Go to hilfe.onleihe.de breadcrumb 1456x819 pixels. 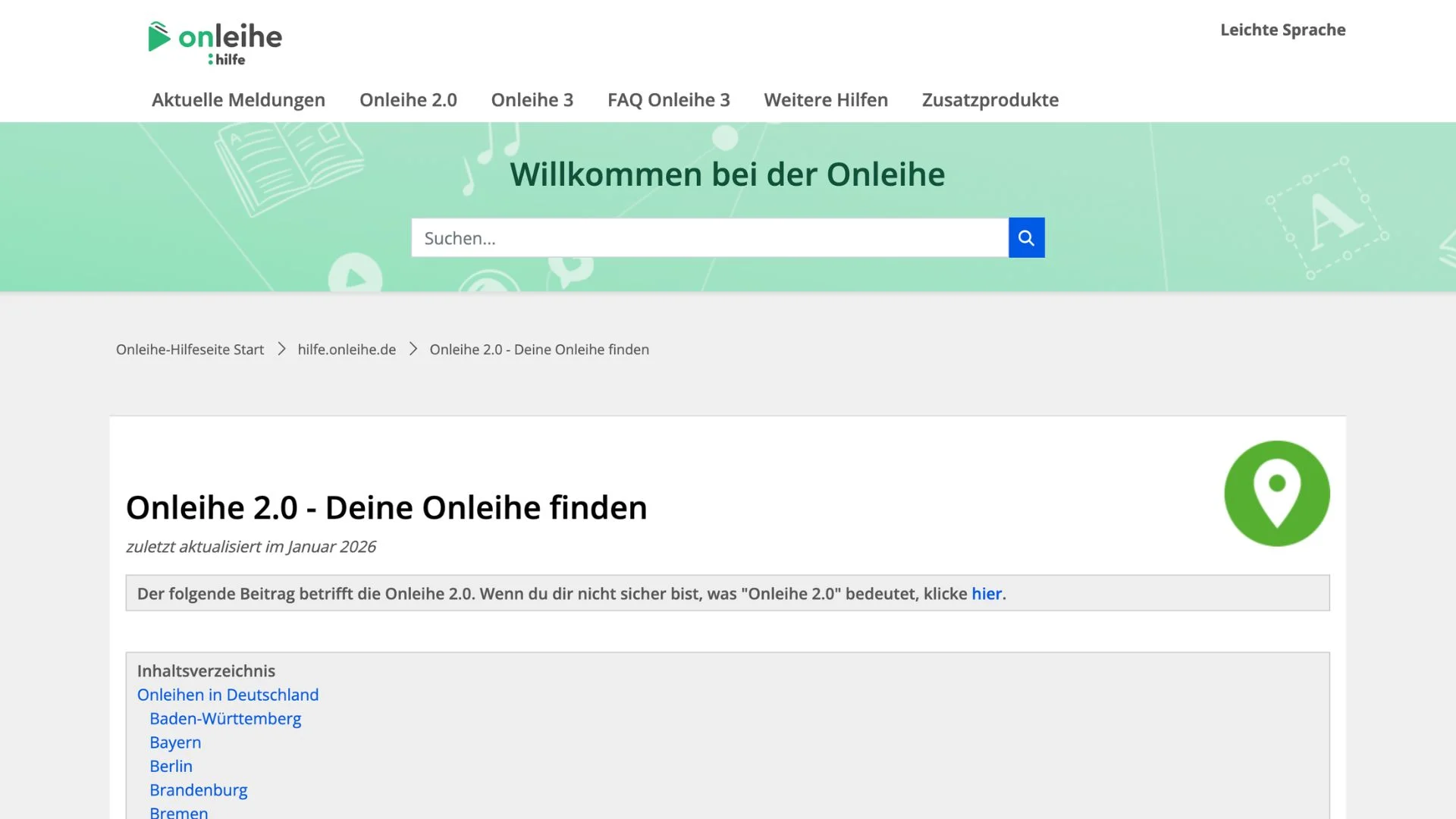[347, 350]
